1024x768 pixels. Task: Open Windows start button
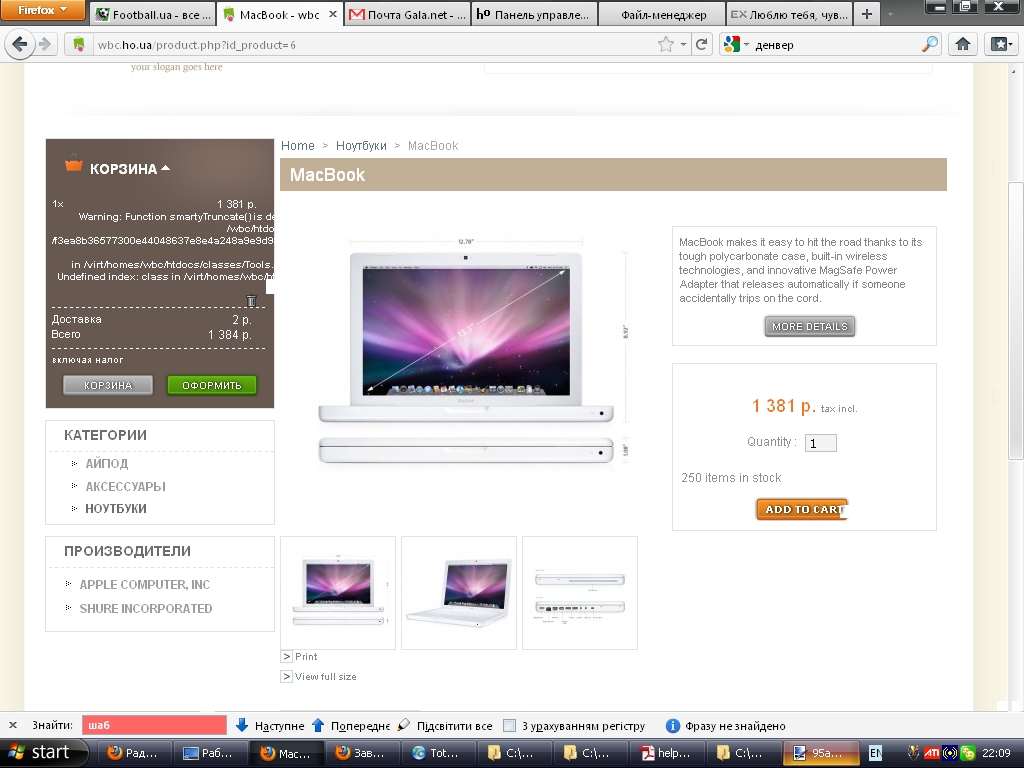(42, 753)
